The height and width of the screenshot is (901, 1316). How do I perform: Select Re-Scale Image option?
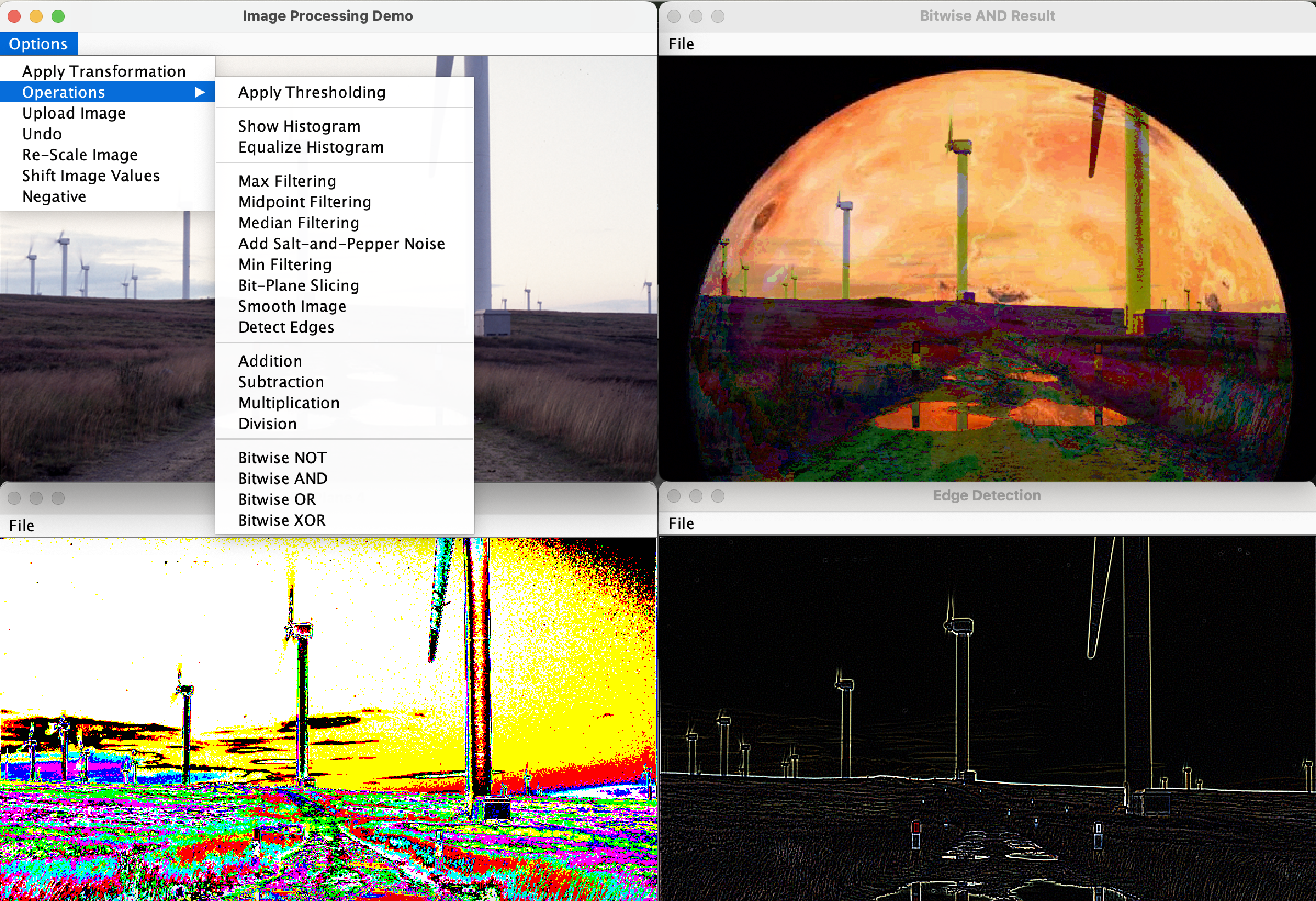[x=79, y=154]
